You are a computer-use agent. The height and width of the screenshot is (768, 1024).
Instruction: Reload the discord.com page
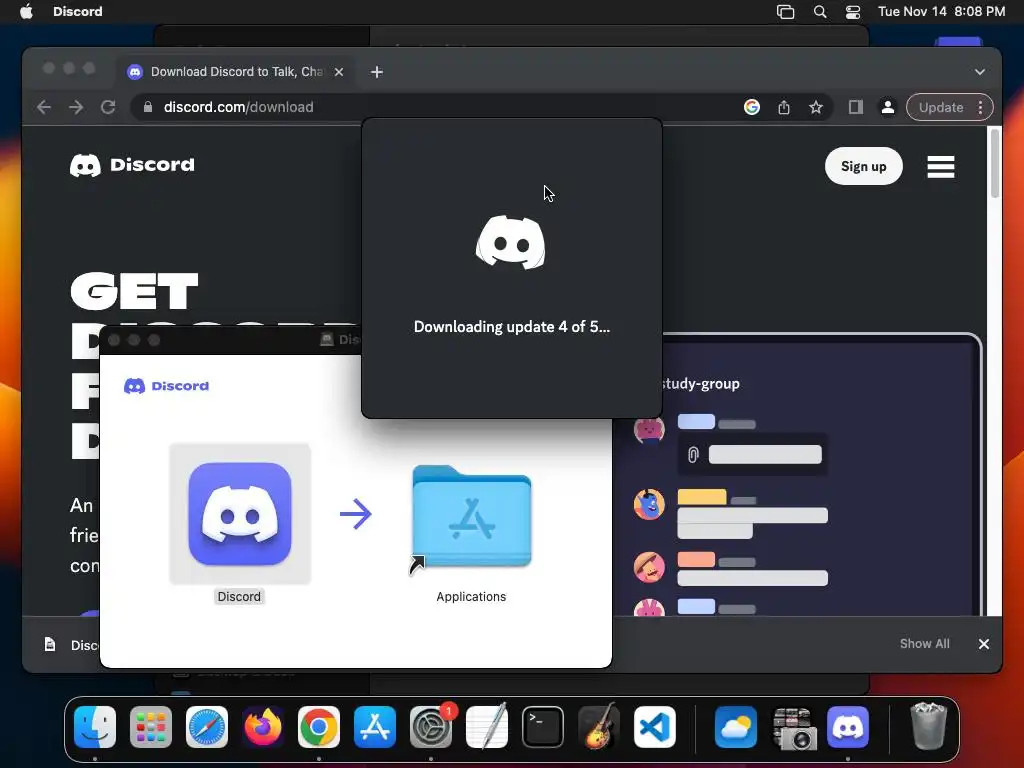coord(108,107)
